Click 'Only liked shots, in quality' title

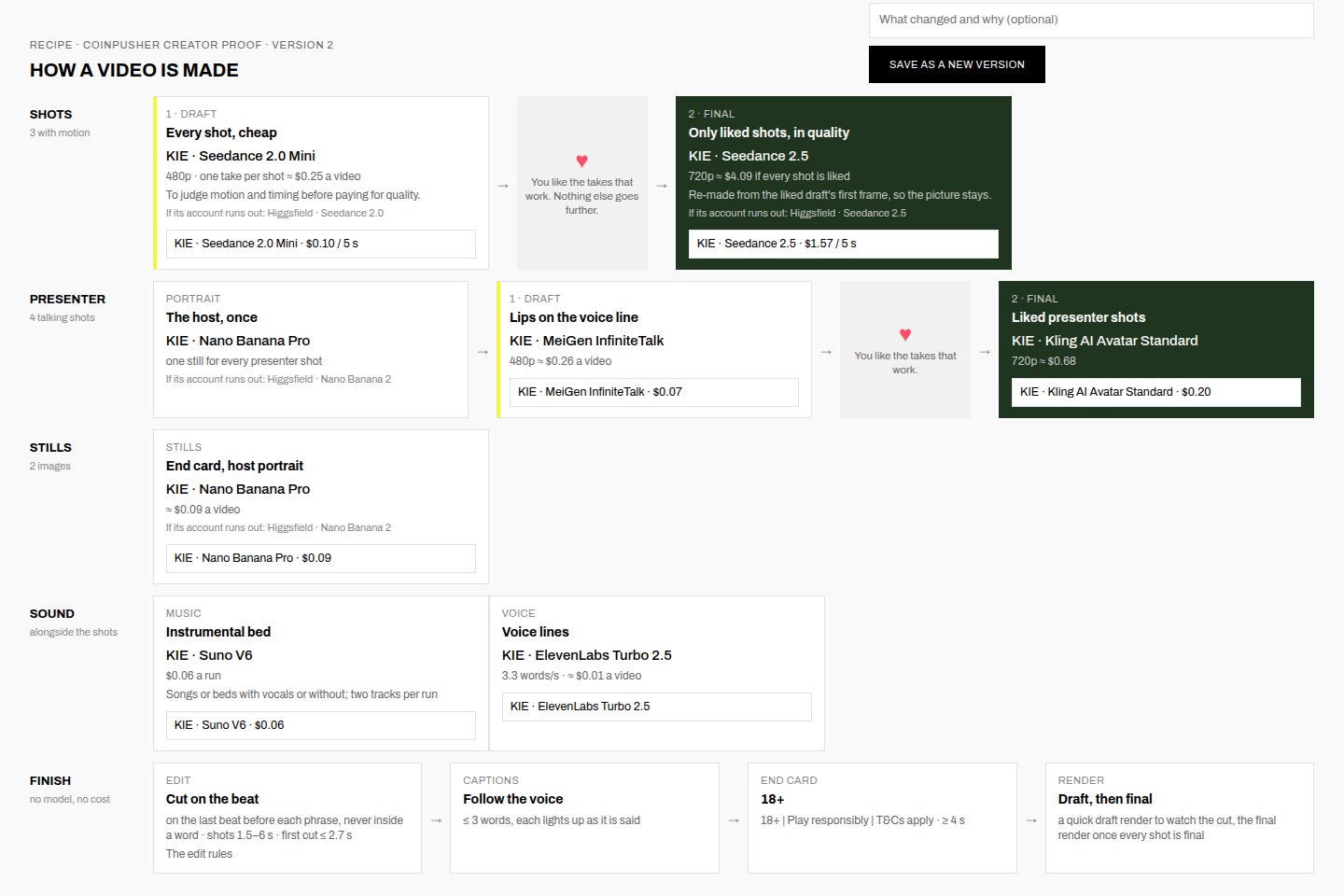(768, 133)
